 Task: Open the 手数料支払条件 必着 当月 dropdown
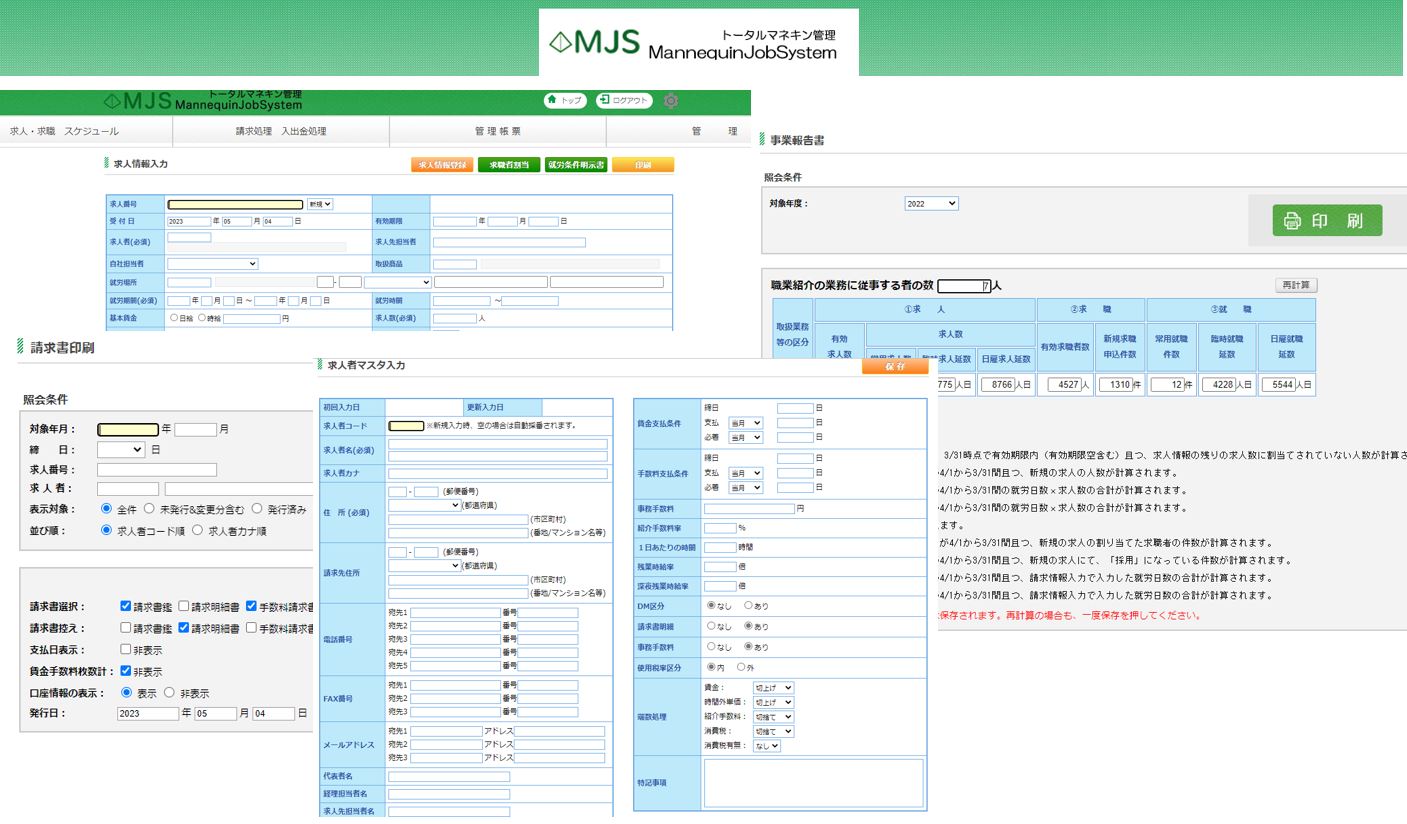pos(746,487)
